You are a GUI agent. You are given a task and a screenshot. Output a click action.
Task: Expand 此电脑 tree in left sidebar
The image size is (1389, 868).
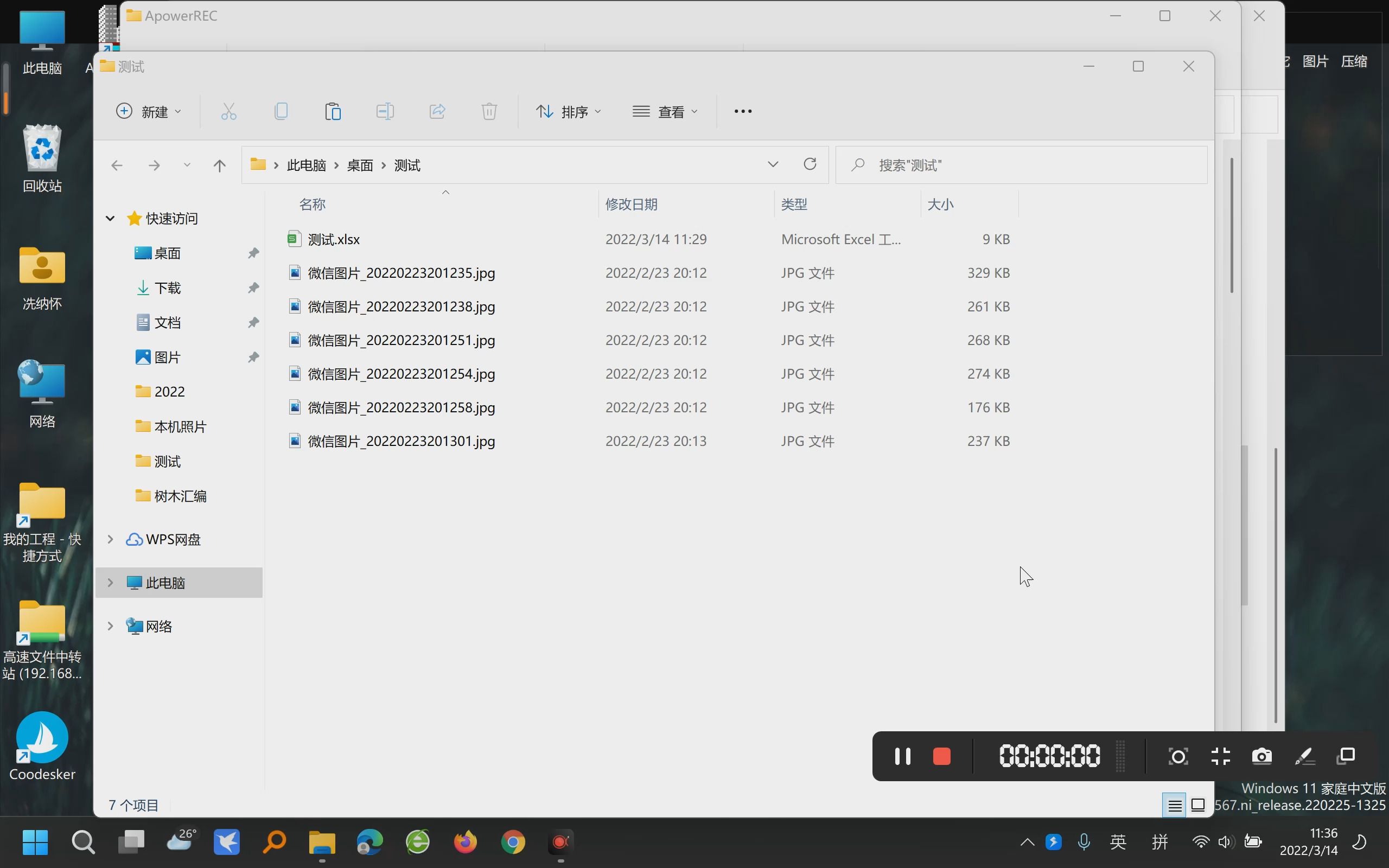pyautogui.click(x=110, y=582)
